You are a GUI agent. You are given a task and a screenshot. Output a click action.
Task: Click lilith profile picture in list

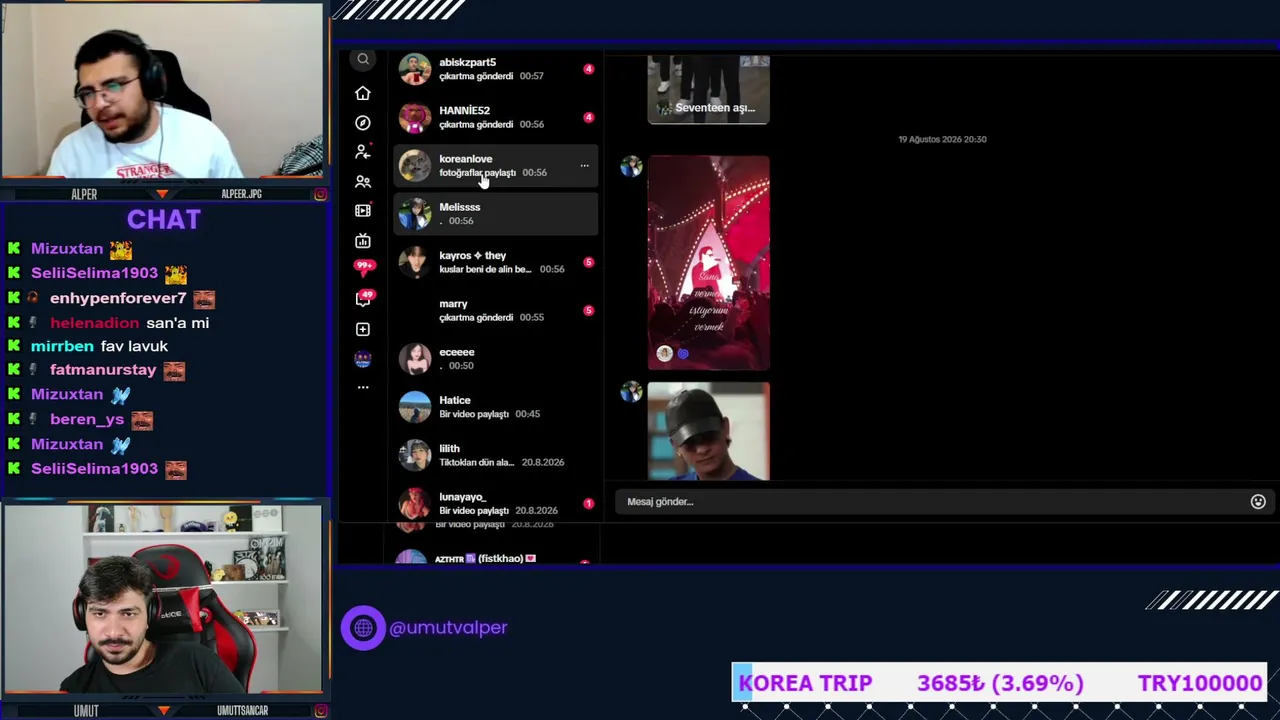(x=415, y=455)
